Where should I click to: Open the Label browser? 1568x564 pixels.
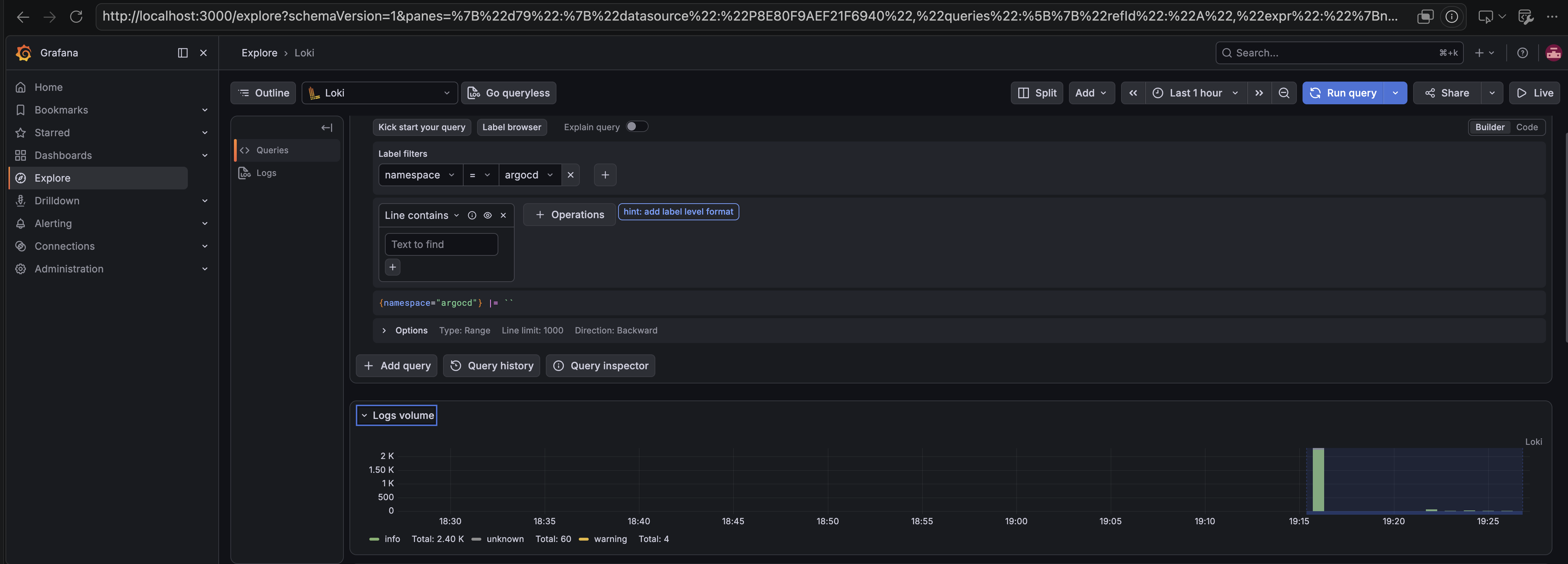pos(511,127)
